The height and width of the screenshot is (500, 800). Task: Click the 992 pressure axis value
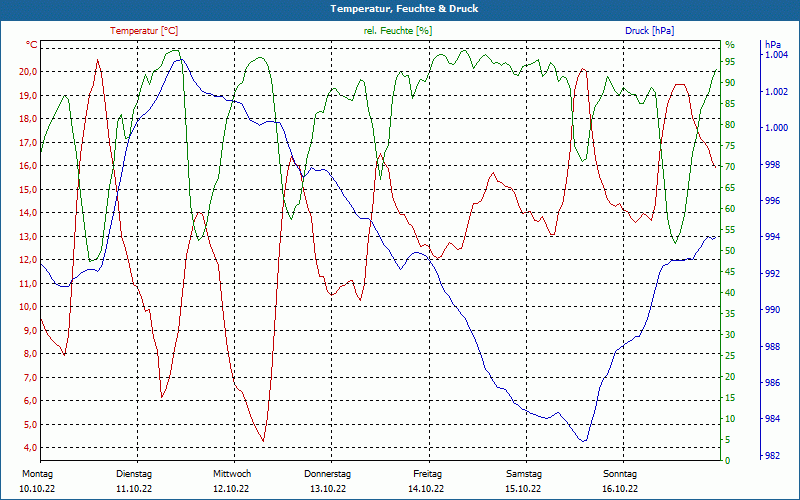[x=772, y=273]
